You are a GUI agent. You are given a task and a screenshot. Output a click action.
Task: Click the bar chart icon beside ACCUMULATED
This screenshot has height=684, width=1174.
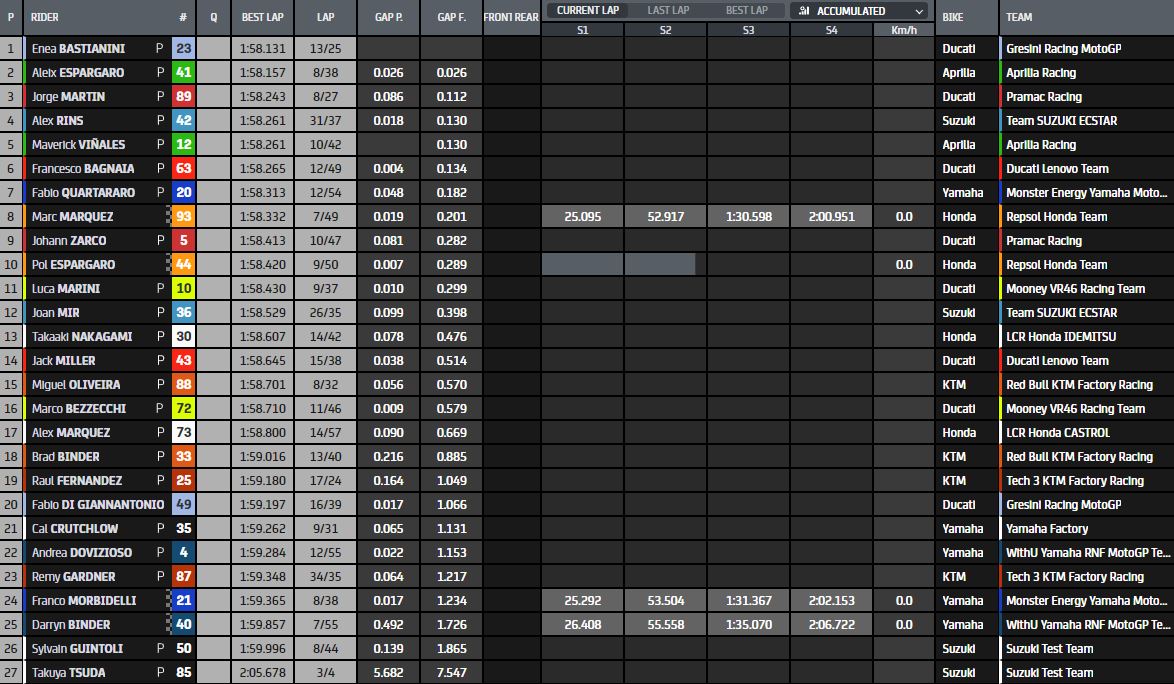(803, 10)
